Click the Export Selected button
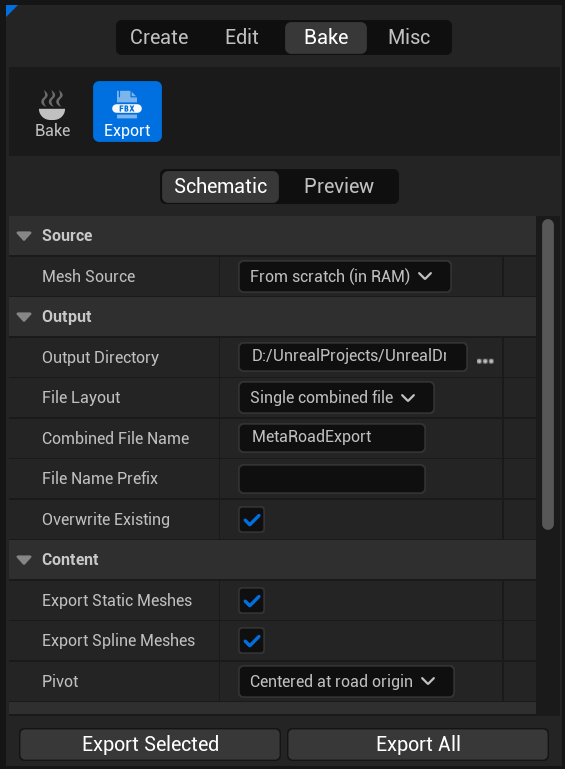Image resolution: width=565 pixels, height=769 pixels. [150, 744]
